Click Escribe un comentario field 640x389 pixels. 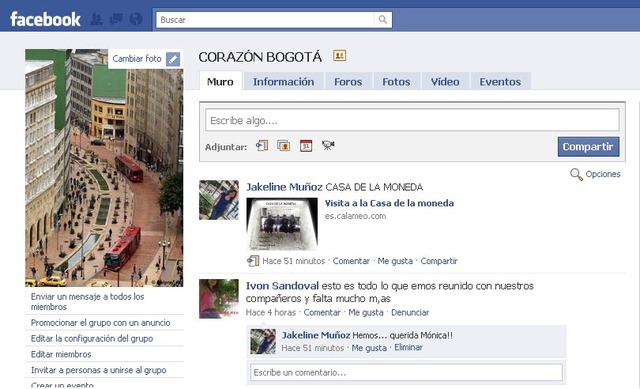coord(406,372)
